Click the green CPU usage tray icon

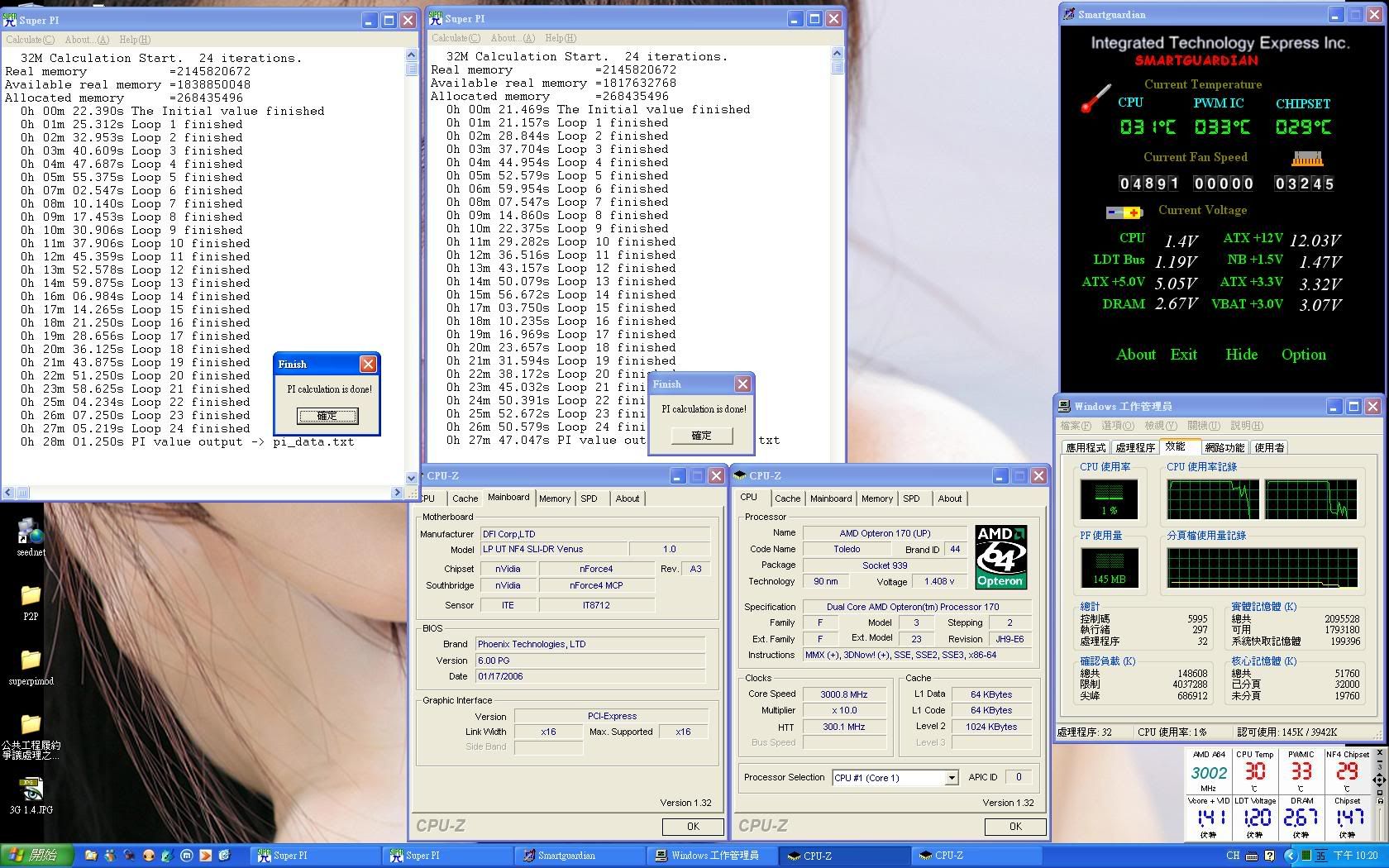click(1306, 856)
